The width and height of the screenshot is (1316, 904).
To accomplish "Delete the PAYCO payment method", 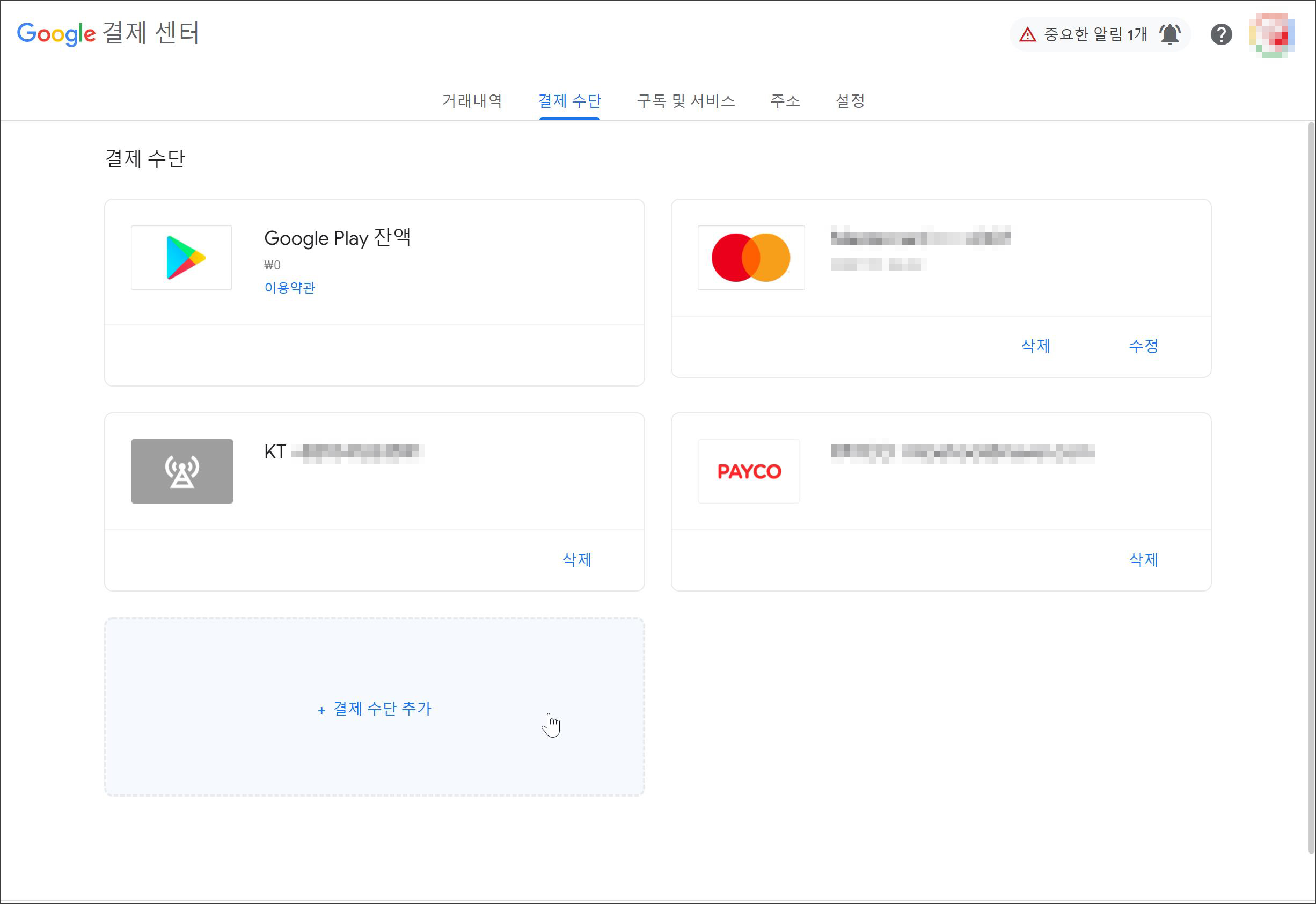I will [1143, 559].
